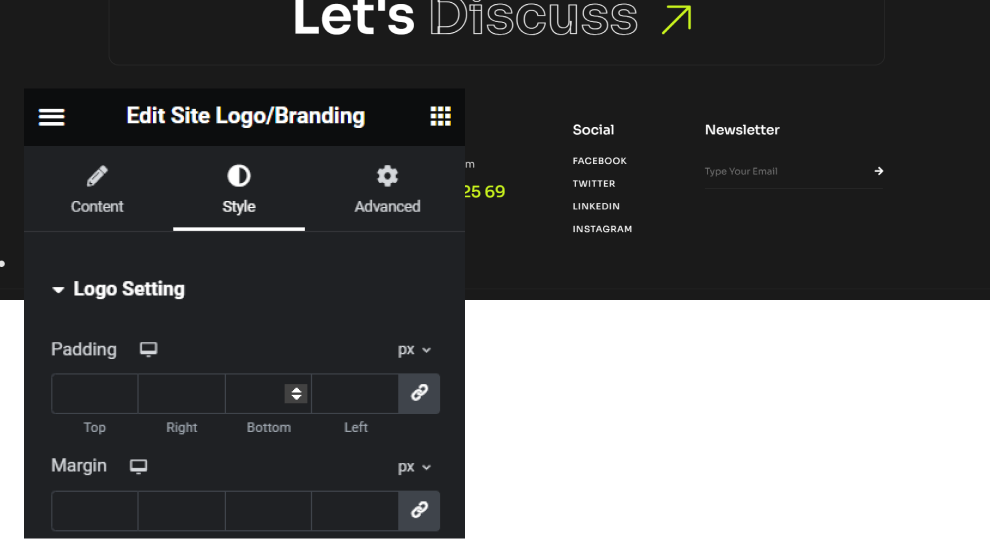Click the Padding Bottom stepper arrows
Viewport: 990px width, 539px height.
pyautogui.click(x=296, y=394)
